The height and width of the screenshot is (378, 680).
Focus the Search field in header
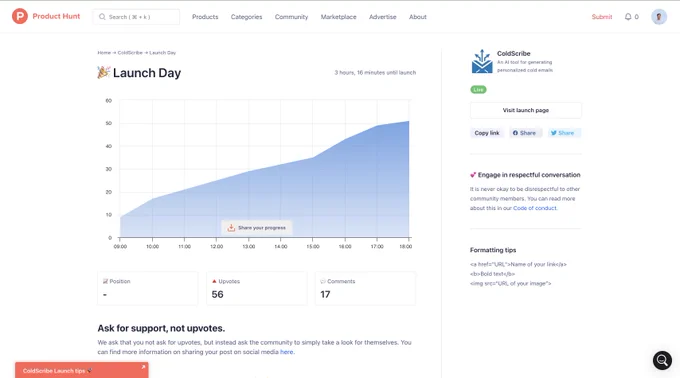click(x=136, y=17)
